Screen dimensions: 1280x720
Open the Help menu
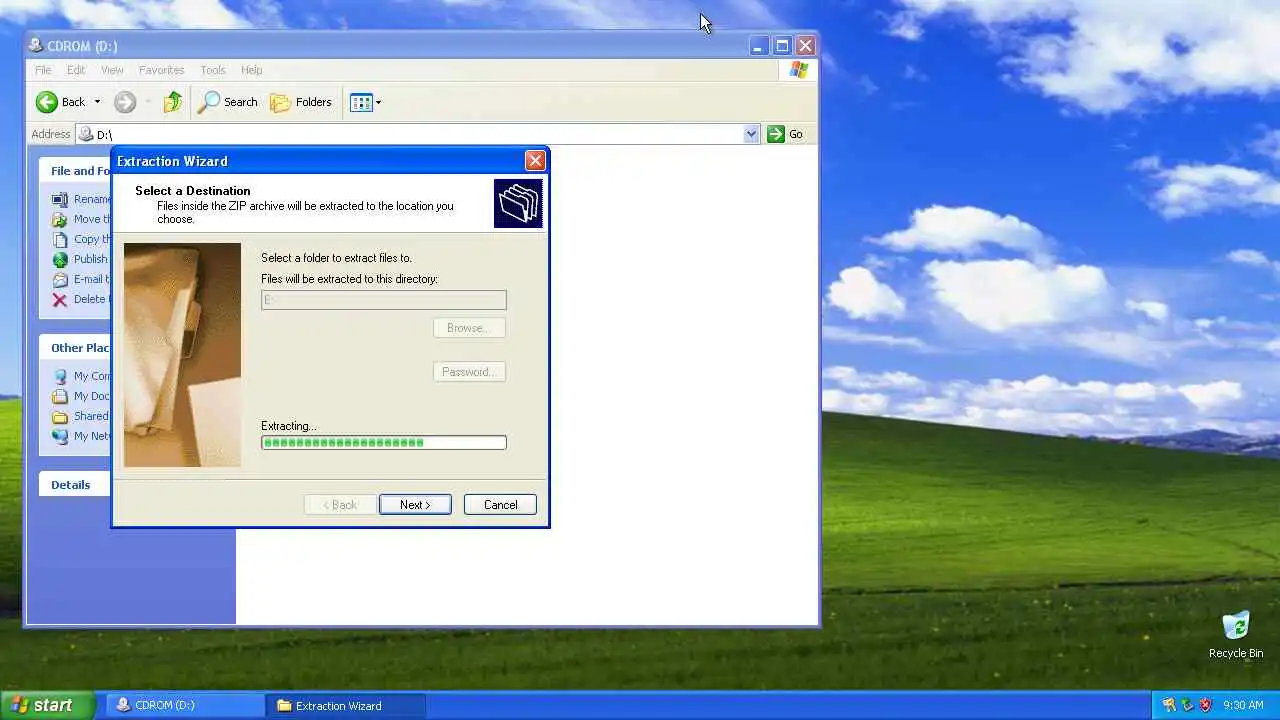[x=251, y=70]
